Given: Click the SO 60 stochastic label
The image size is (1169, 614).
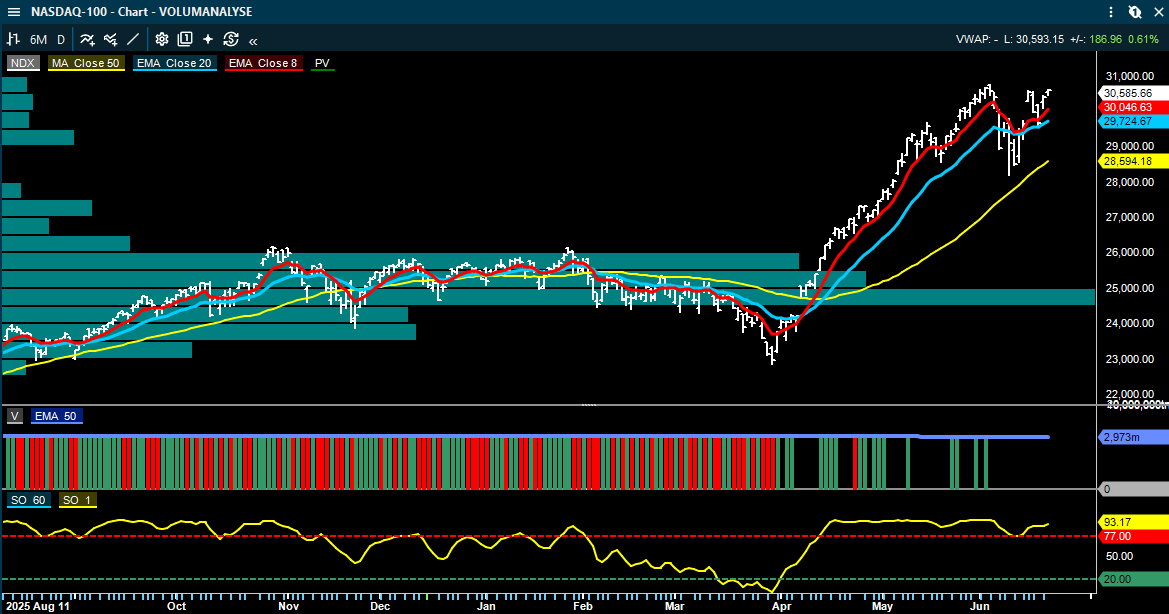Looking at the screenshot, I should [28, 500].
